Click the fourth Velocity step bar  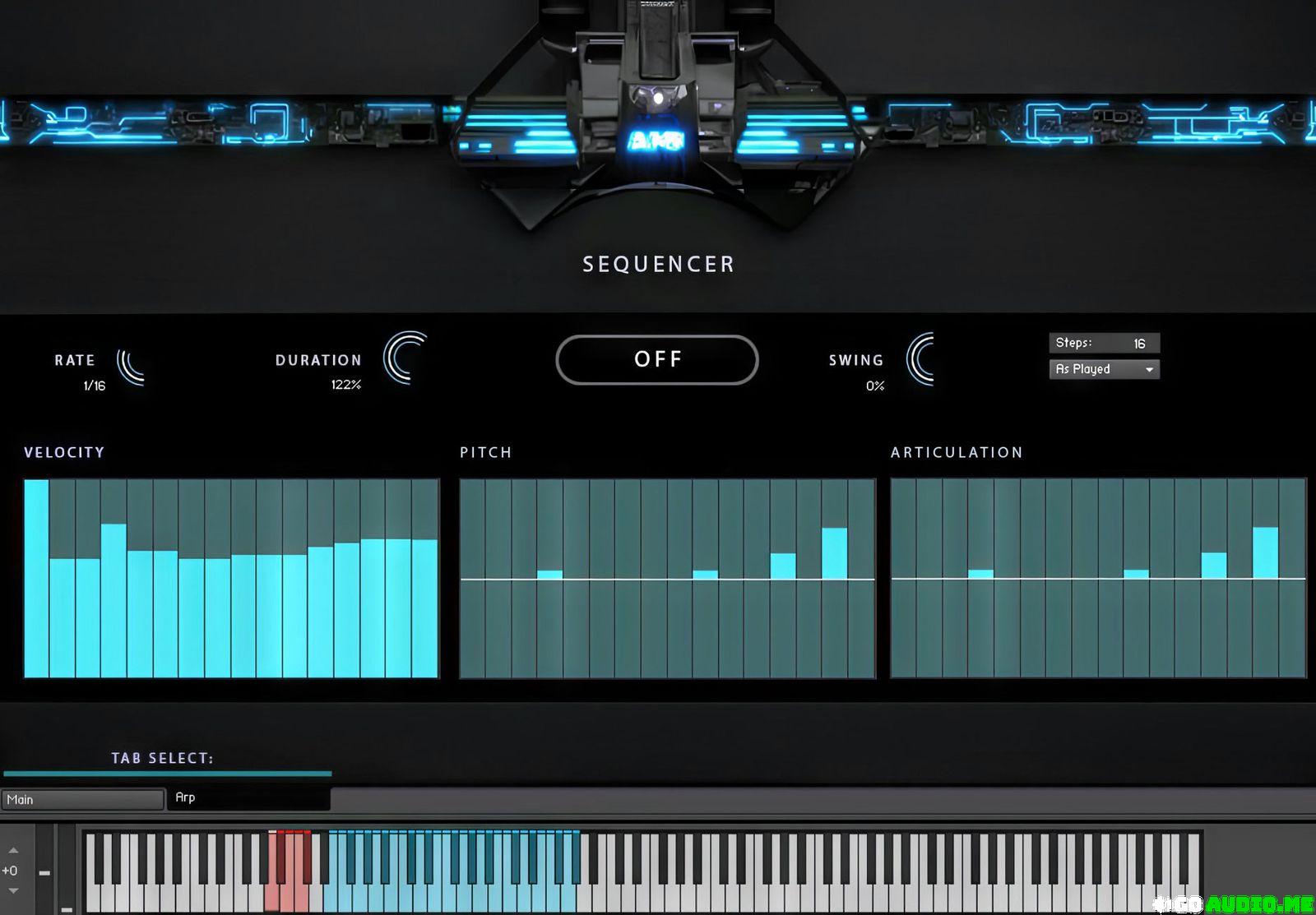click(x=114, y=600)
